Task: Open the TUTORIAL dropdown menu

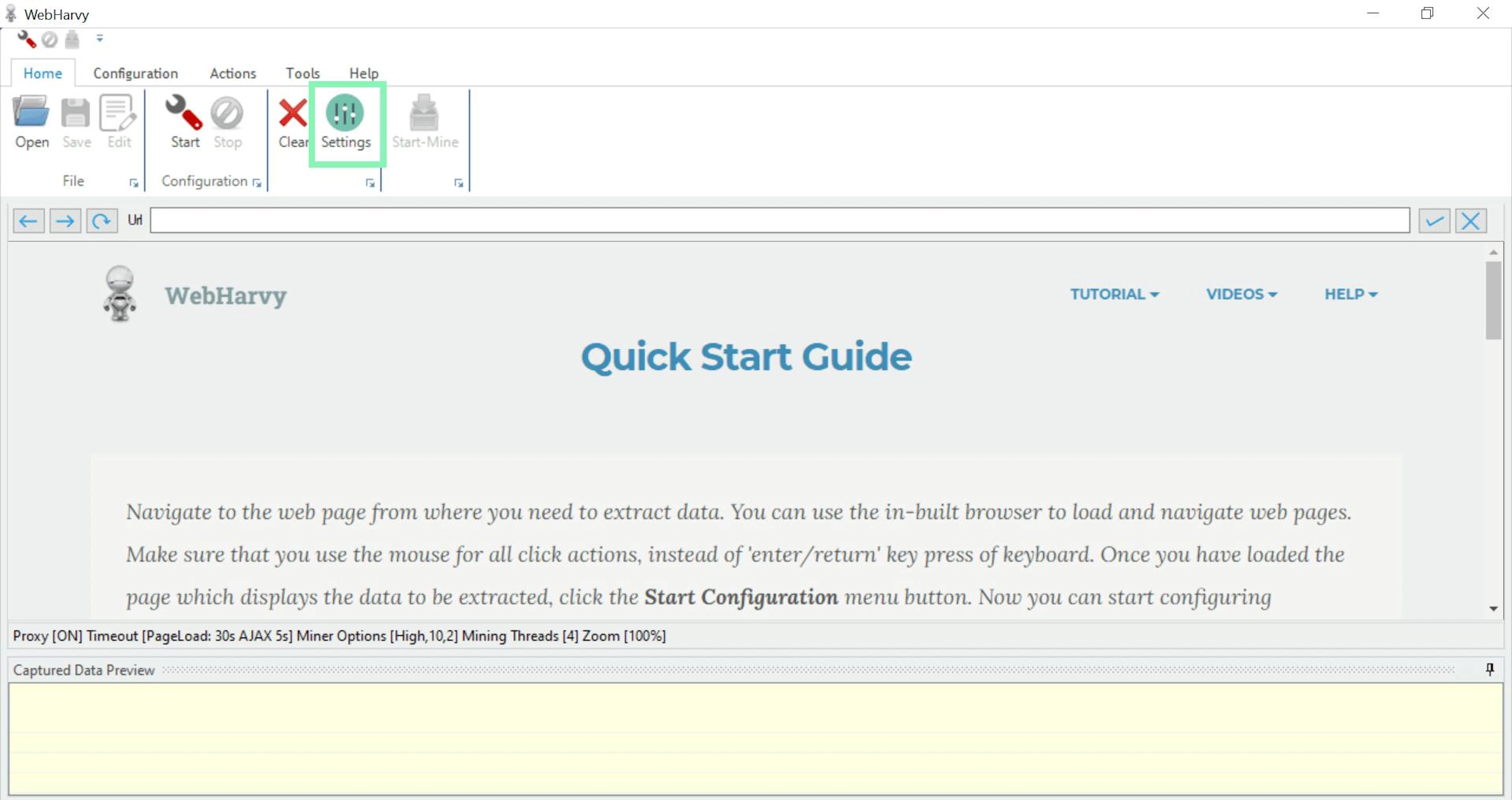Action: (x=1114, y=294)
